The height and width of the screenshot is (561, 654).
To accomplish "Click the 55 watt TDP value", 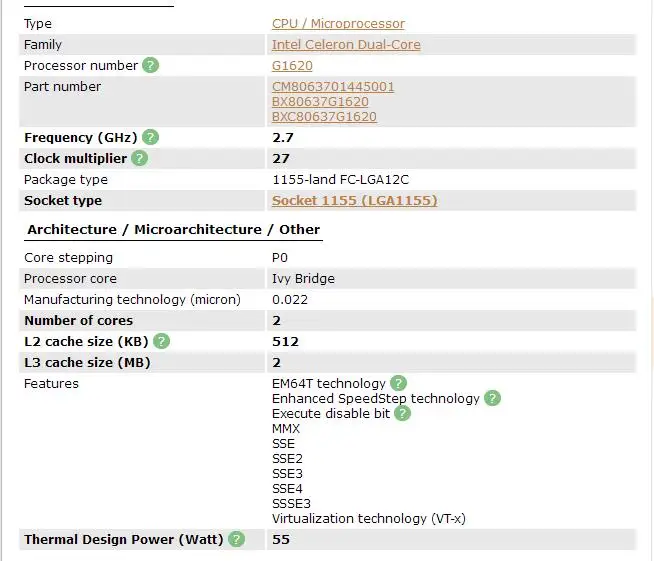I will [281, 539].
